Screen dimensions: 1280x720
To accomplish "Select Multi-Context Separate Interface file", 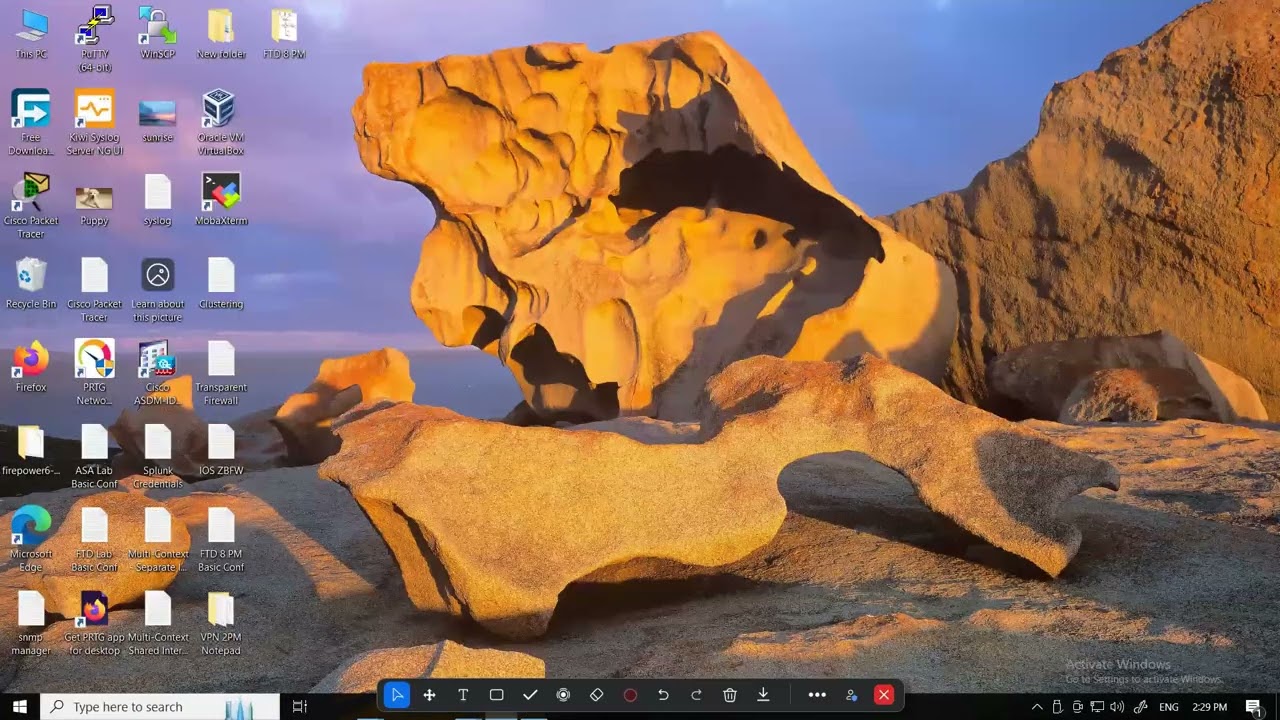I will 158,540.
